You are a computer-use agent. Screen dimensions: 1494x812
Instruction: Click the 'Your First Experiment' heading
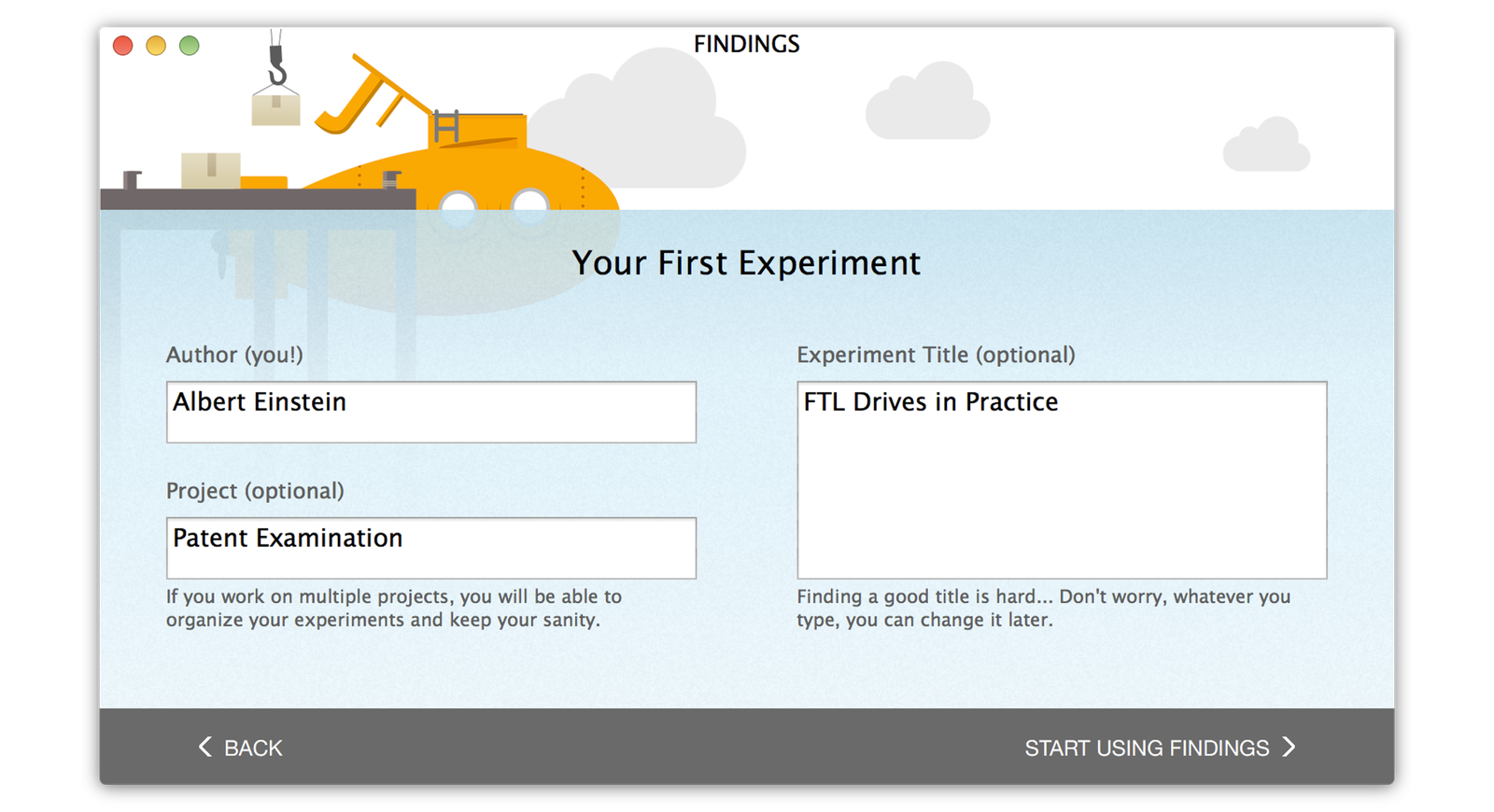746,263
